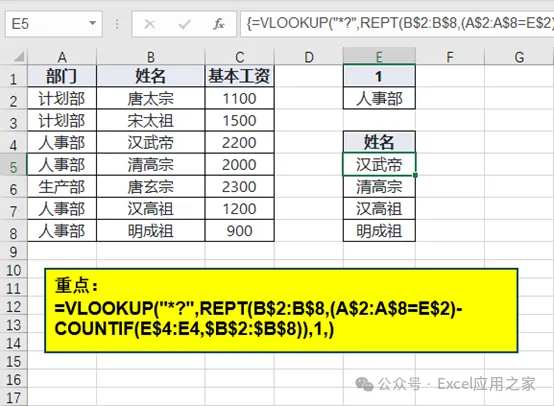This screenshot has width=554, height=406.
Task: Select column A header
Action: click(x=62, y=57)
